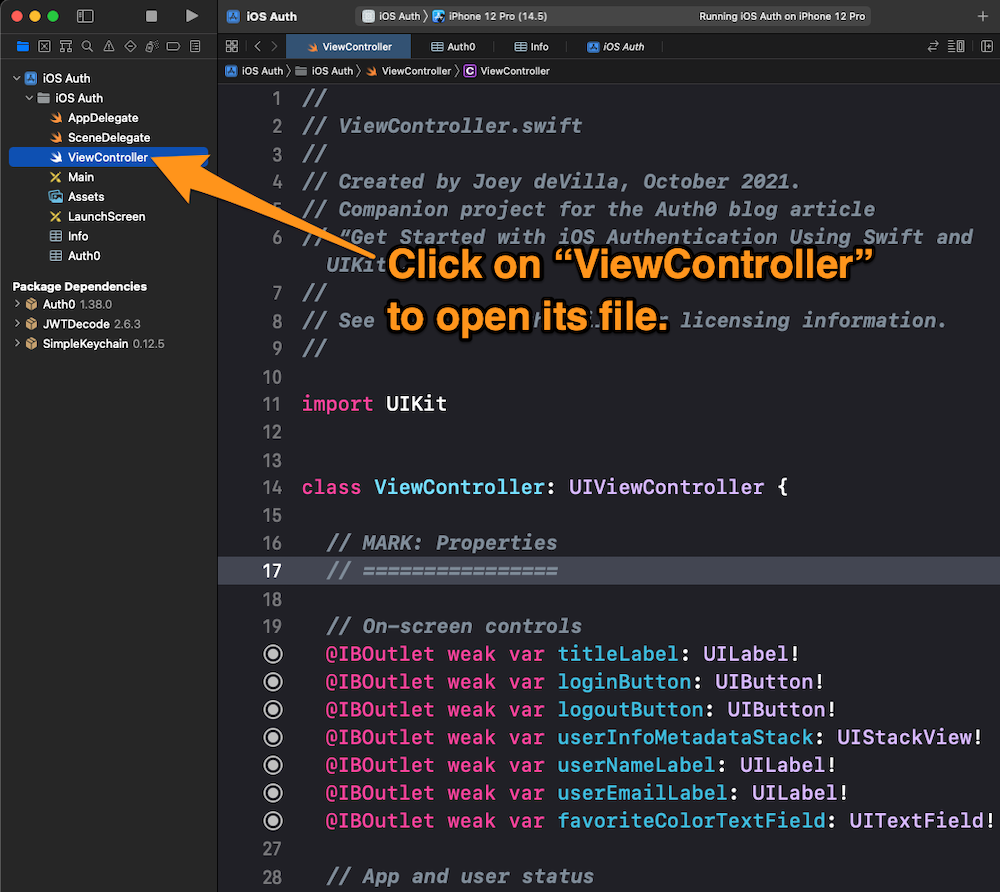Click the userInfoMetadataStack outlet connection circle
Viewport: 1000px width, 892px height.
[273, 738]
